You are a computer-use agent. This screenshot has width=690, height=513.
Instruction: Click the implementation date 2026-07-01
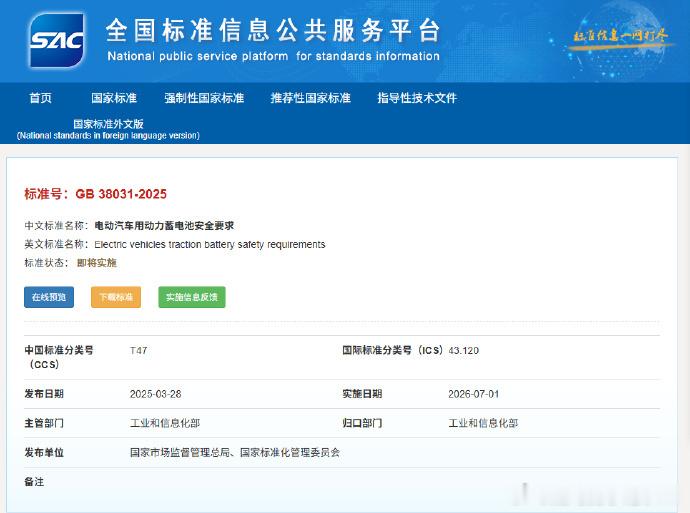(x=473, y=394)
